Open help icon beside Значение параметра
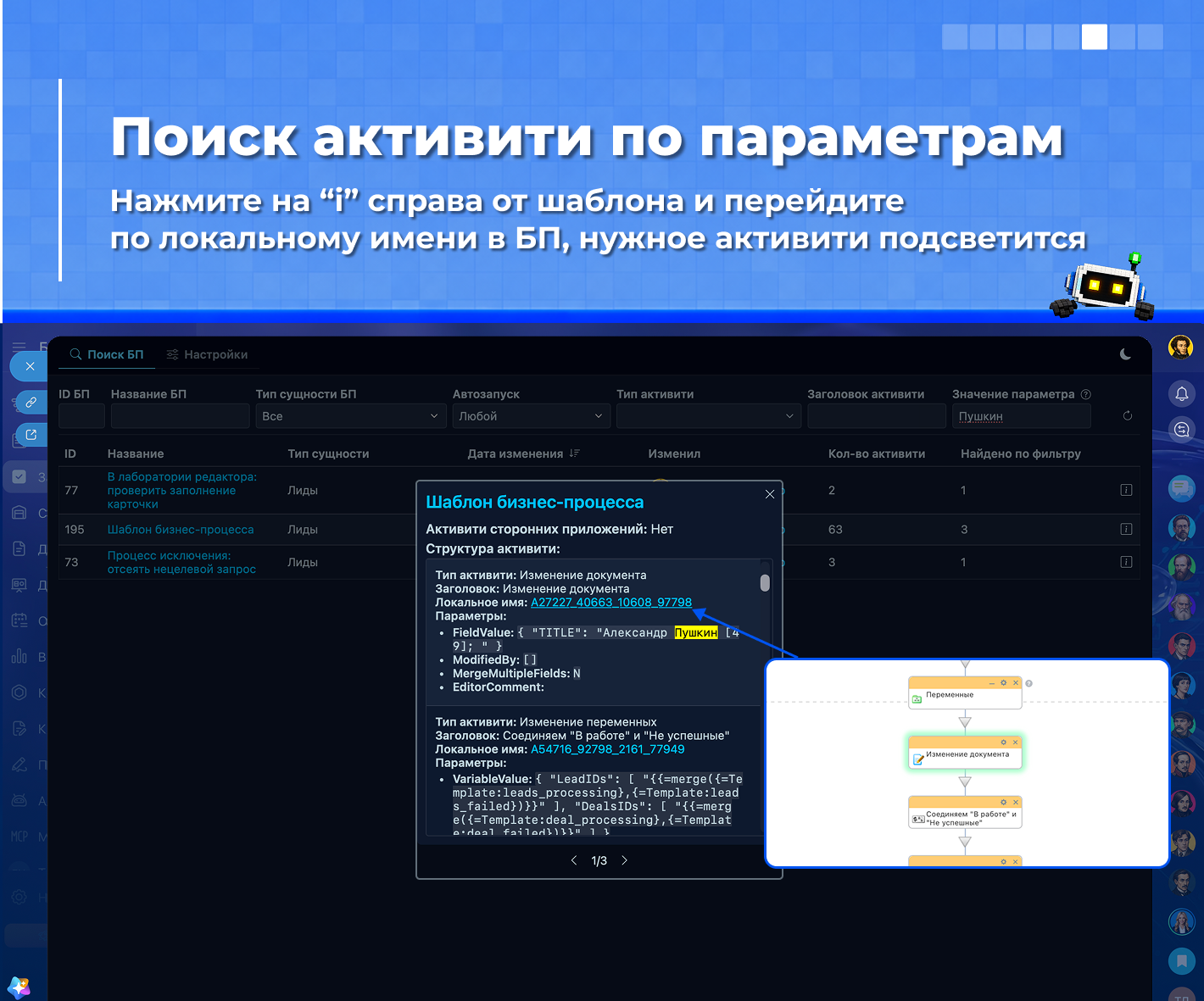Viewport: 1204px width, 1001px height. pyautogui.click(x=1086, y=394)
